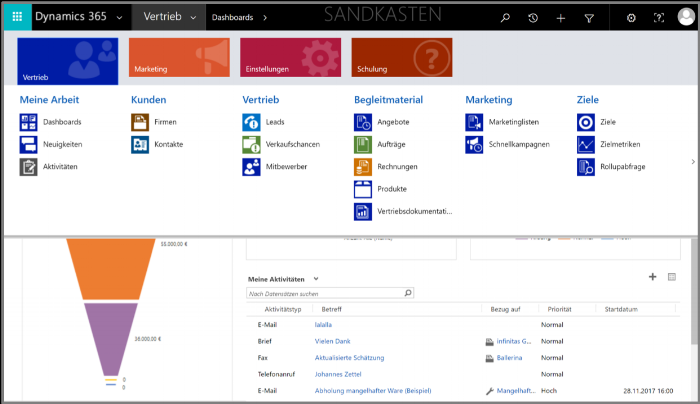Open the activities grid view icon

pos(672,277)
